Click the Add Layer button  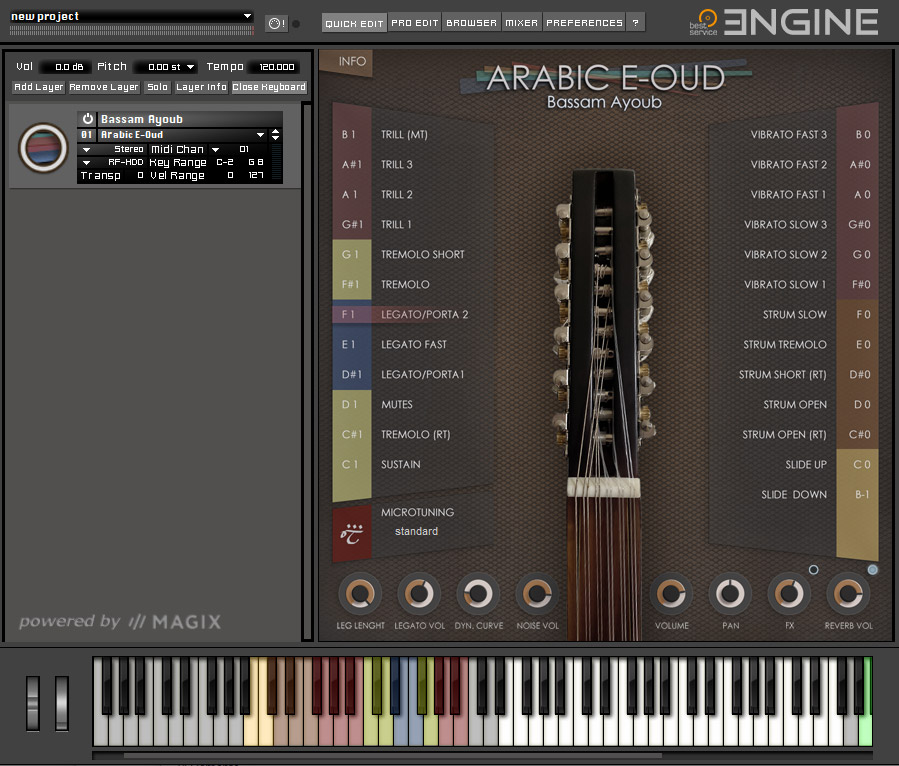pyautogui.click(x=39, y=87)
